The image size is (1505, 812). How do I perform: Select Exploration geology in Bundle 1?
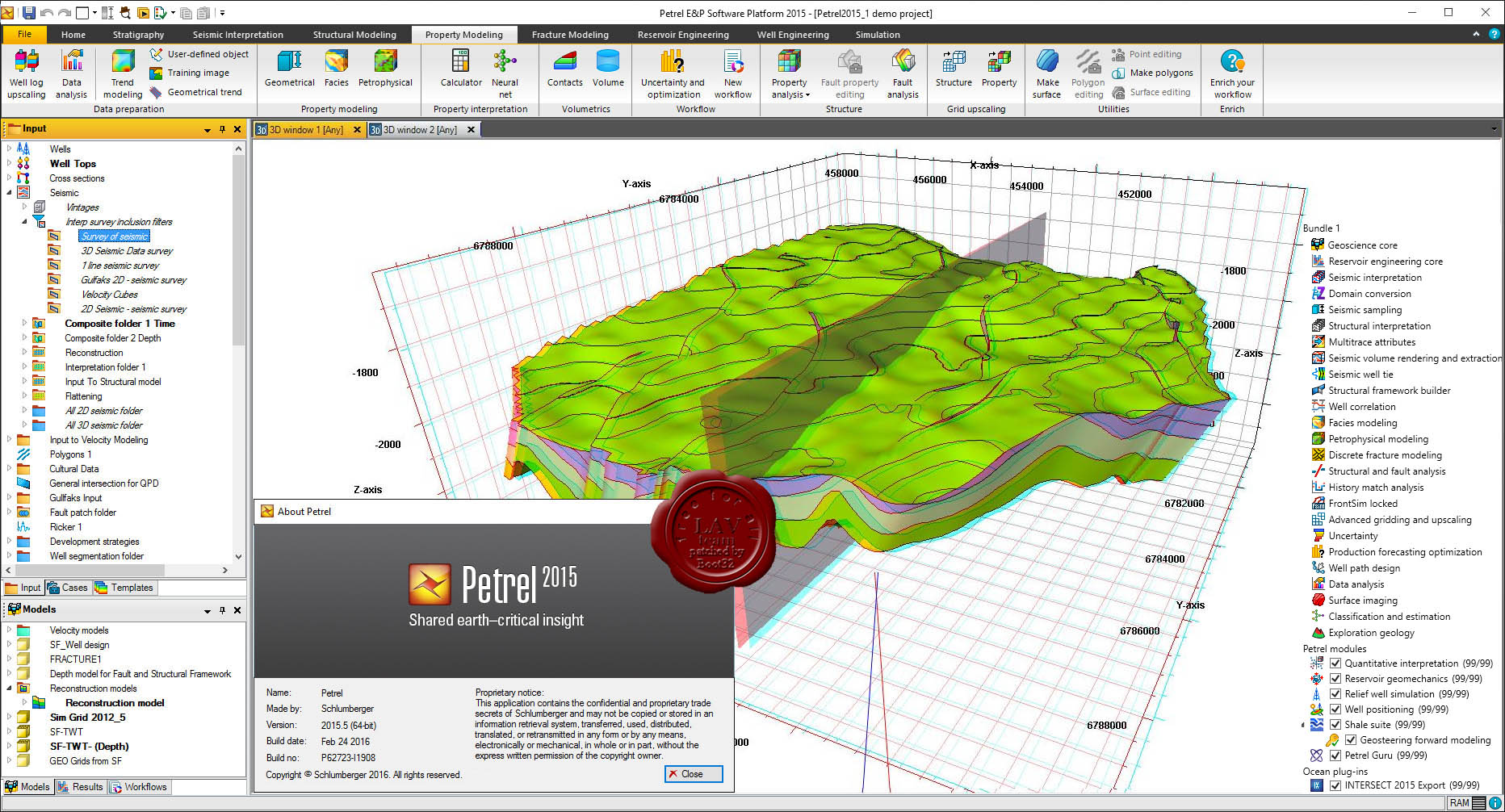1372,633
